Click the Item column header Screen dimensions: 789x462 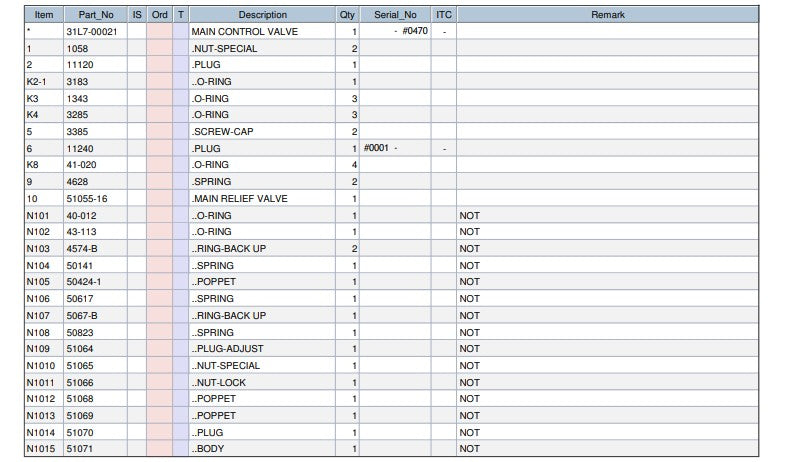pos(44,15)
